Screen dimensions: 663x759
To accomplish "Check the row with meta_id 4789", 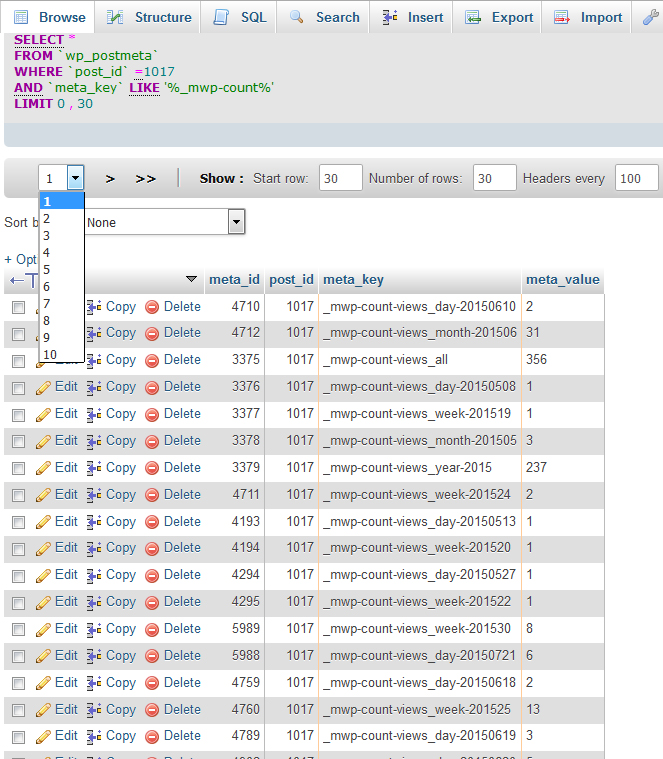I will 18,737.
